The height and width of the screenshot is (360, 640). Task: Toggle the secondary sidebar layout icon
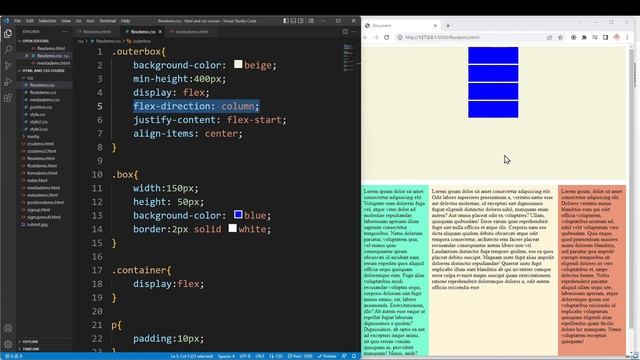pyautogui.click(x=301, y=21)
